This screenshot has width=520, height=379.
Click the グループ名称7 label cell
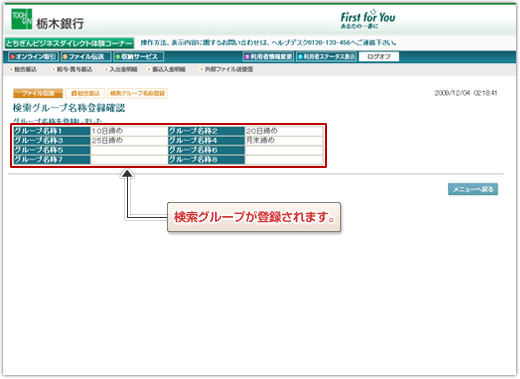[52, 160]
